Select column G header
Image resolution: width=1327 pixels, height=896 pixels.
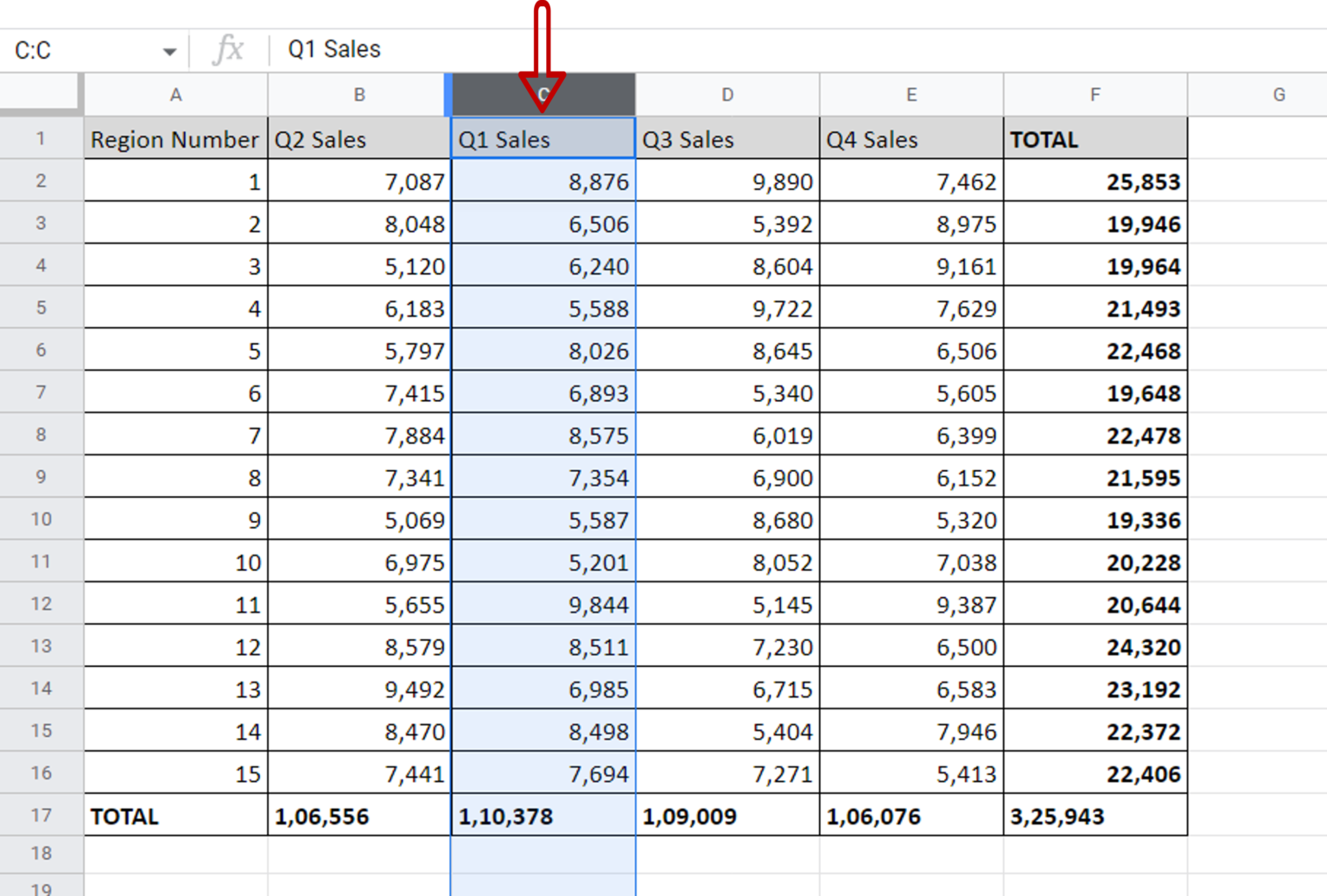point(1279,95)
